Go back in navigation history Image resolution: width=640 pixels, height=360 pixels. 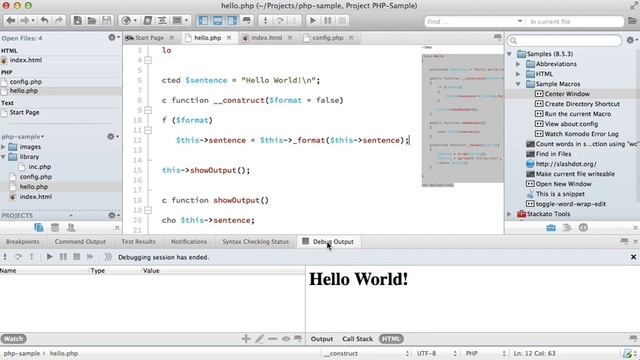[x=11, y=20]
